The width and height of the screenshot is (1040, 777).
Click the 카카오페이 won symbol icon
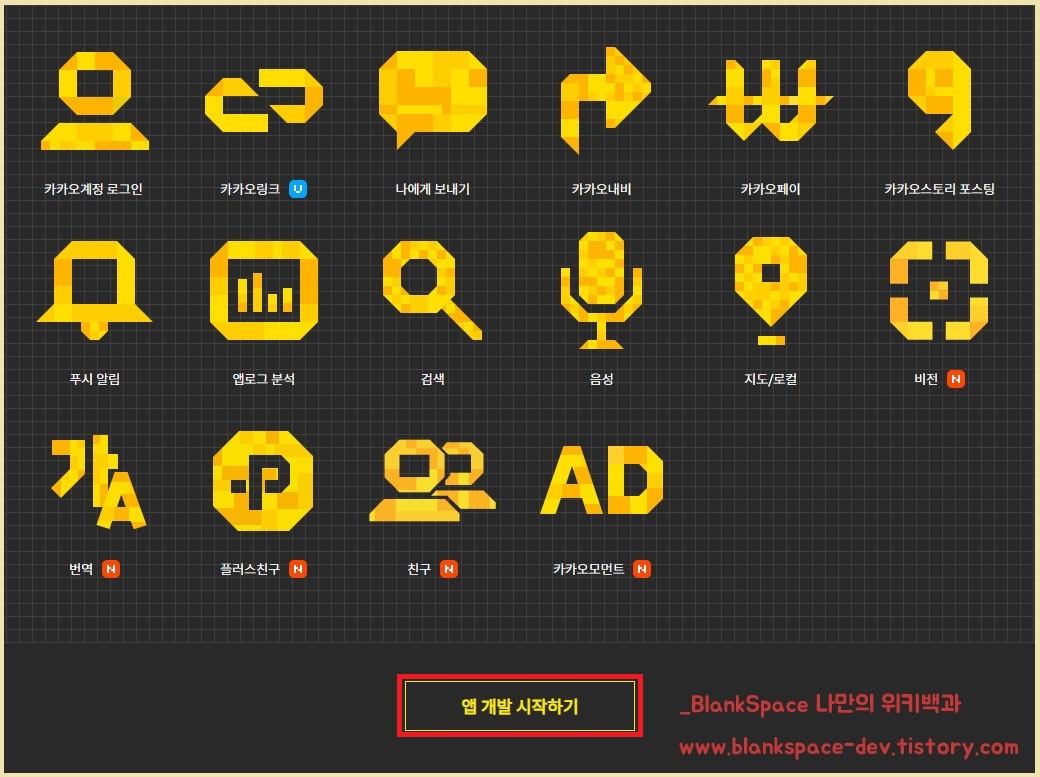(x=771, y=100)
